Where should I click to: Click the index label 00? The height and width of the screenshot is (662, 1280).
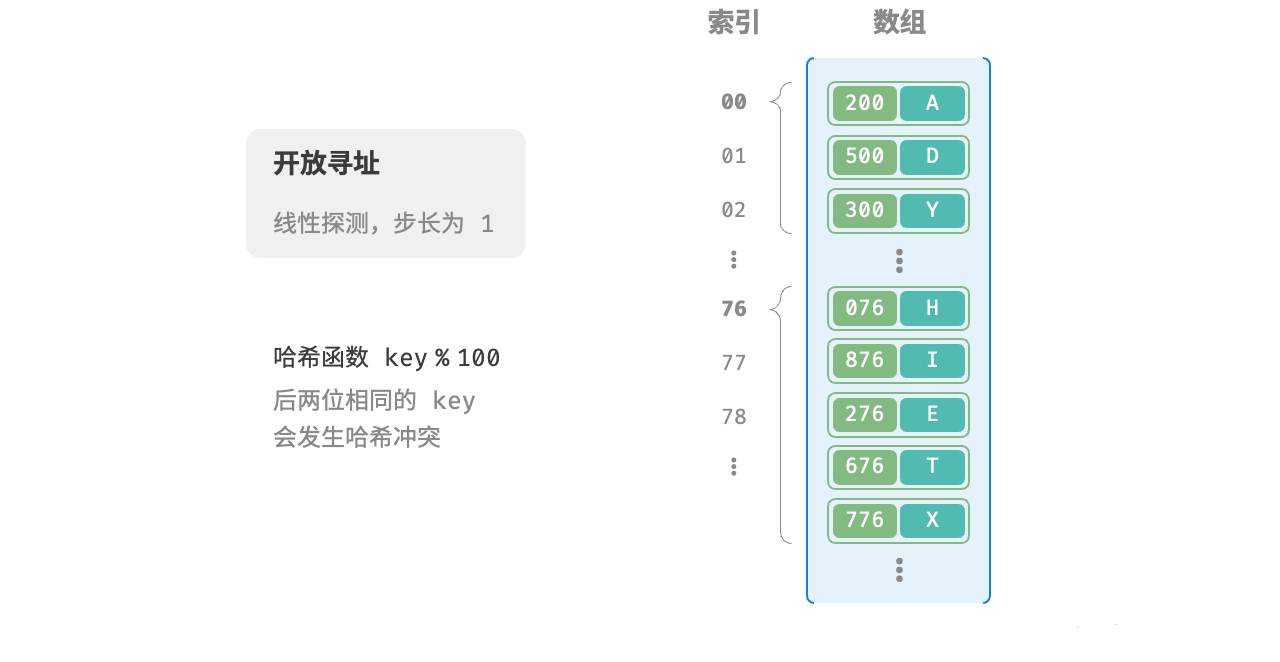tap(734, 102)
